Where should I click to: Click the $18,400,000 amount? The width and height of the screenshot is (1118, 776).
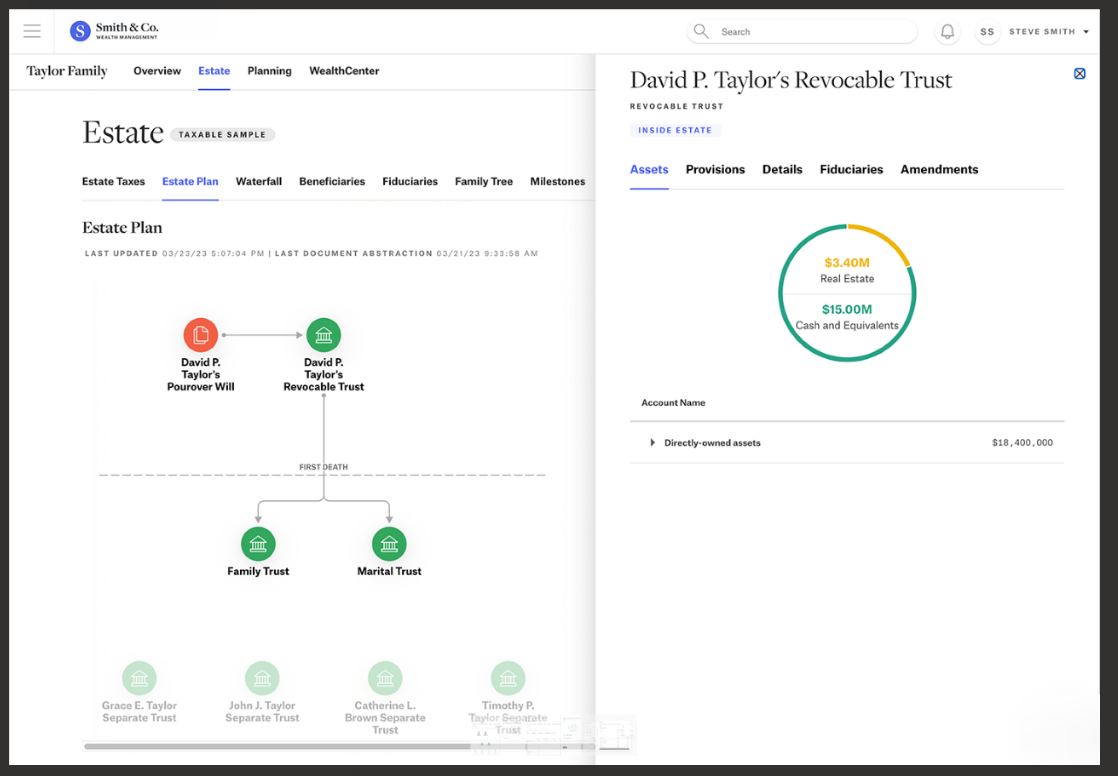pos(1022,443)
